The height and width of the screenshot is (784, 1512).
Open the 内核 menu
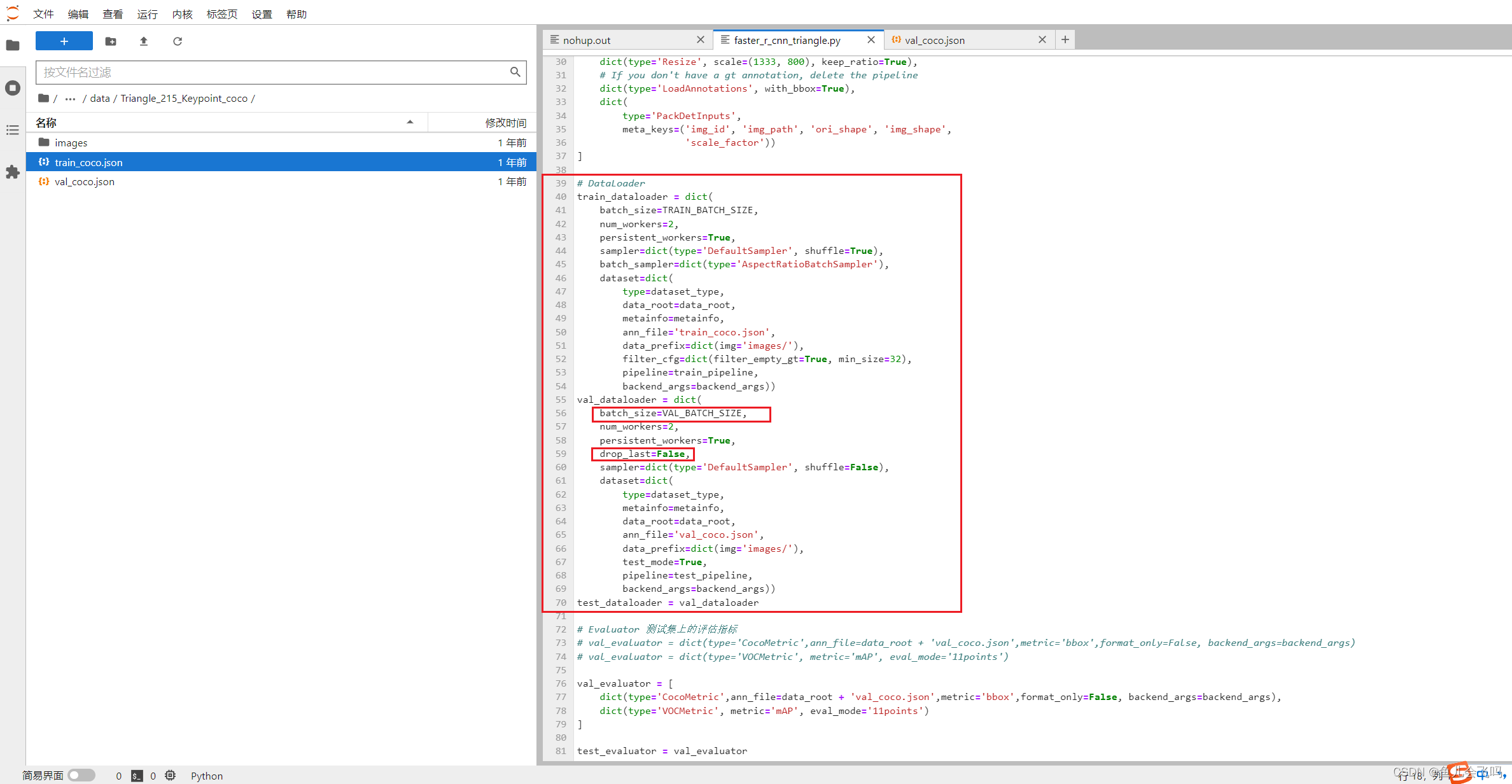[182, 14]
